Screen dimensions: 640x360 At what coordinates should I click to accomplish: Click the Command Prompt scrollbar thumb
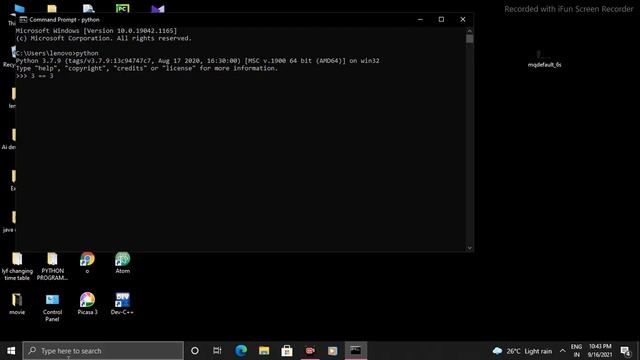[470, 39]
